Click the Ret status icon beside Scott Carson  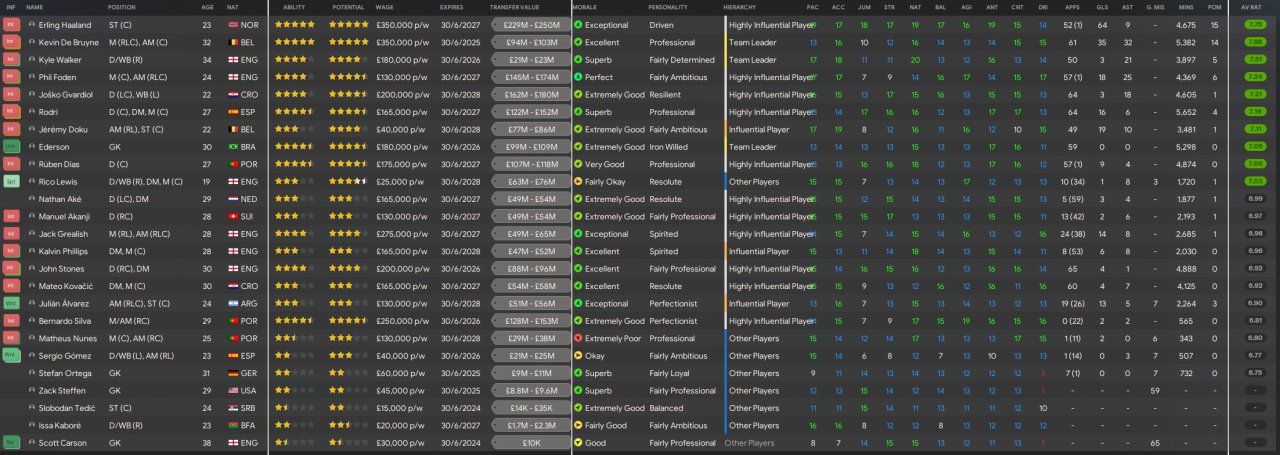(x=12, y=442)
